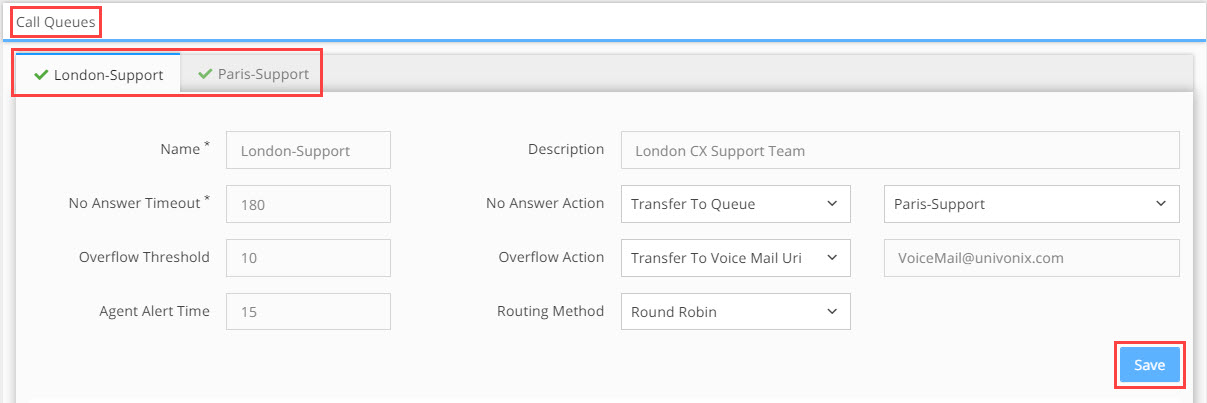This screenshot has width=1207, height=403.
Task: Open the No Answer Action dropdown
Action: [735, 204]
